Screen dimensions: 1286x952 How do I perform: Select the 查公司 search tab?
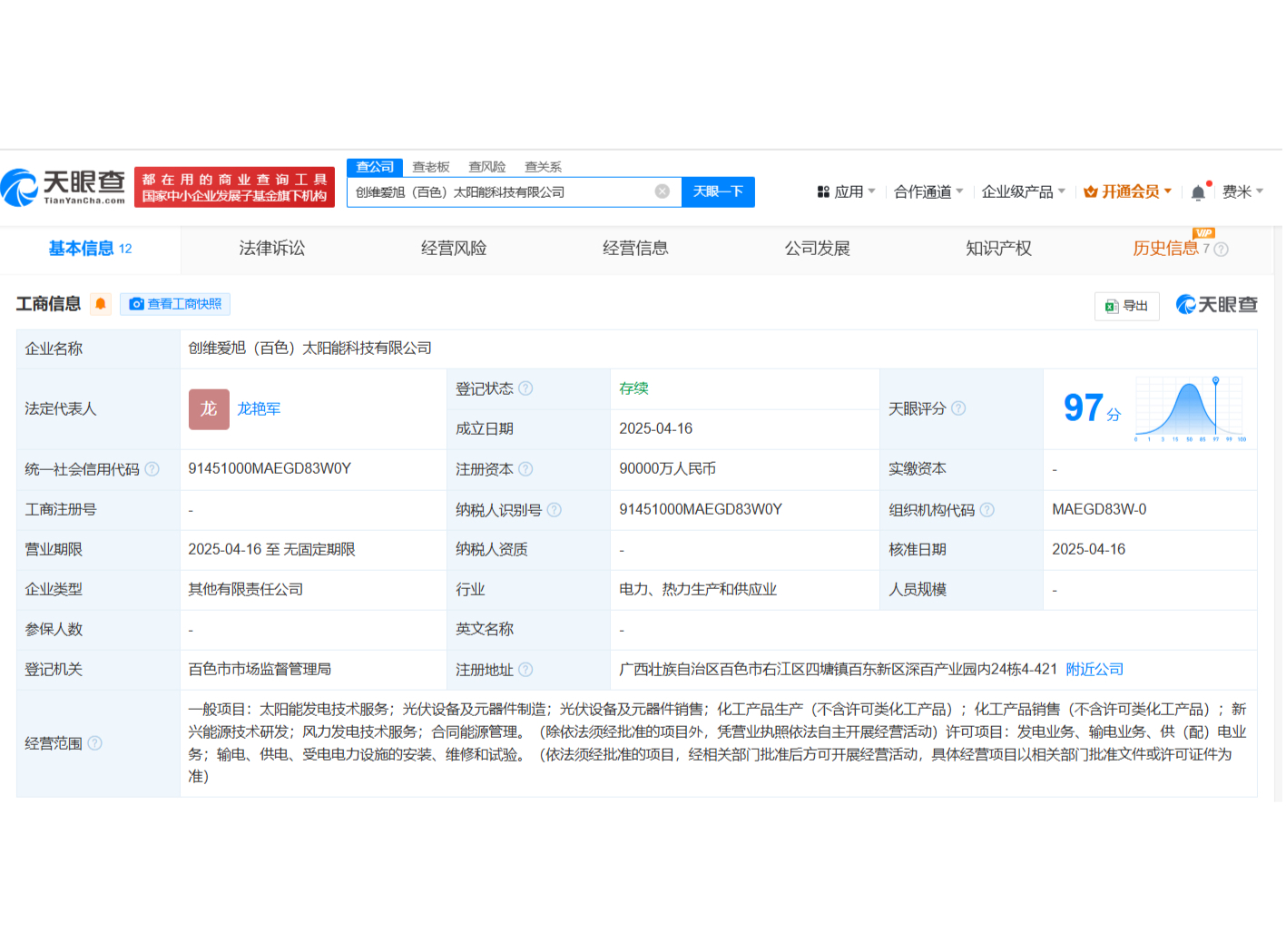tap(375, 167)
